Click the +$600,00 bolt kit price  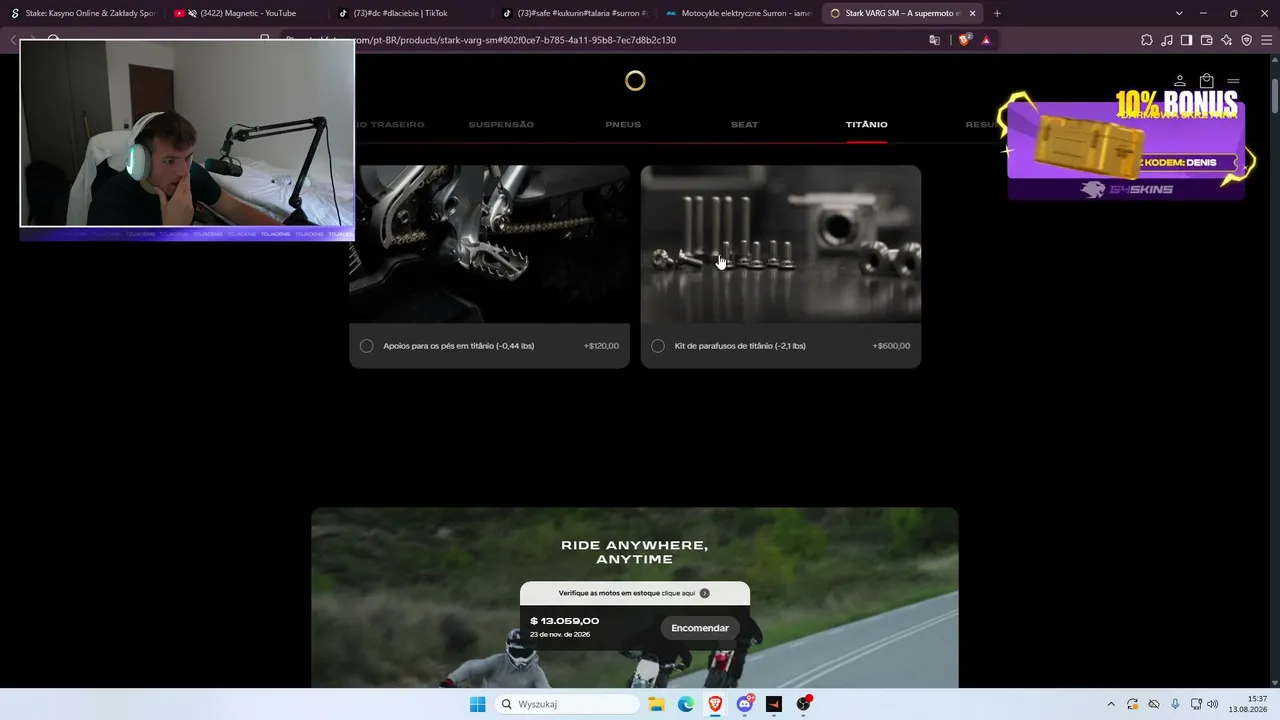891,346
